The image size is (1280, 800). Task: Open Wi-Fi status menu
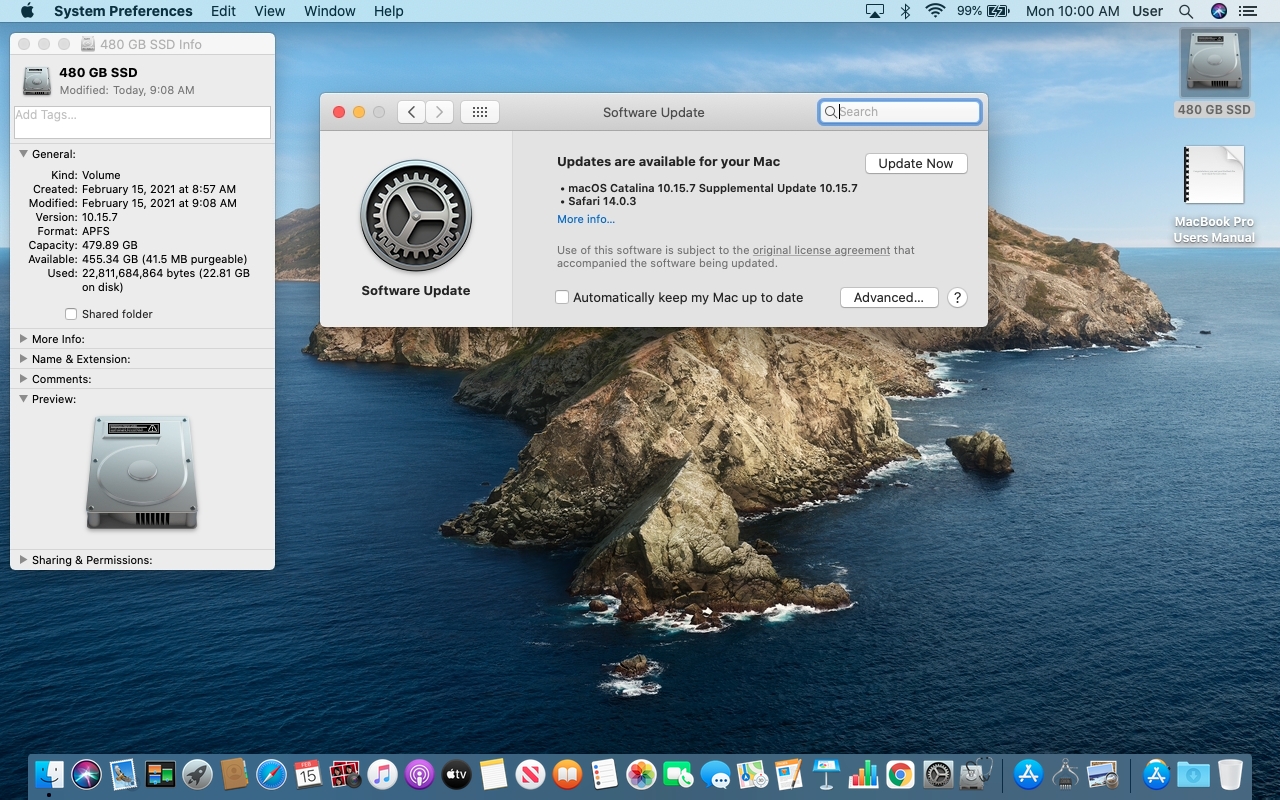click(x=935, y=11)
